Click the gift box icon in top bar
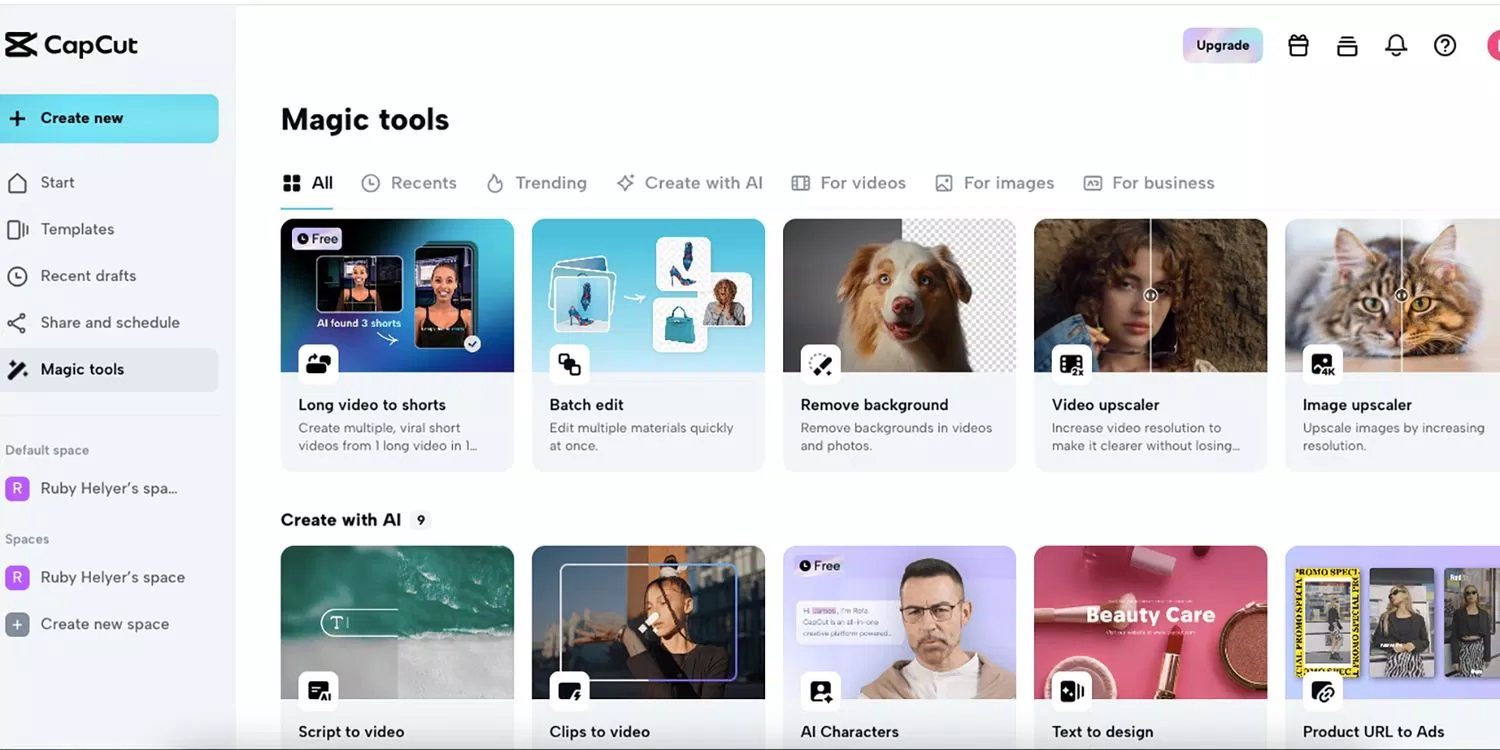This screenshot has width=1500, height=750. 1298,45
